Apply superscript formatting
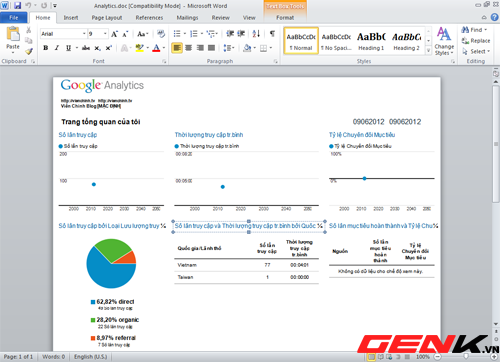Image resolution: width=500 pixels, height=362 pixels. click(x=108, y=48)
